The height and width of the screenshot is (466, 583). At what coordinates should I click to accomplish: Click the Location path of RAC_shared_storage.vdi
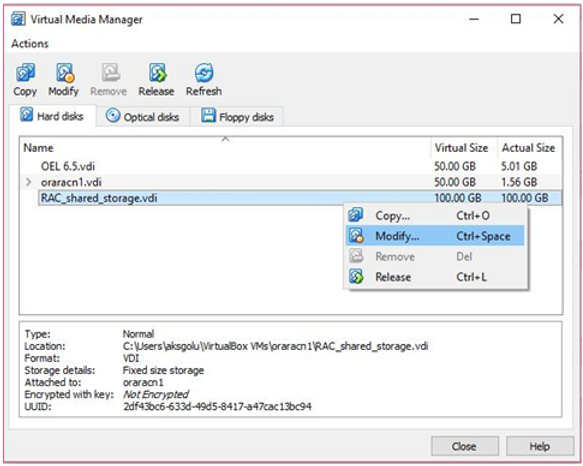(x=276, y=346)
